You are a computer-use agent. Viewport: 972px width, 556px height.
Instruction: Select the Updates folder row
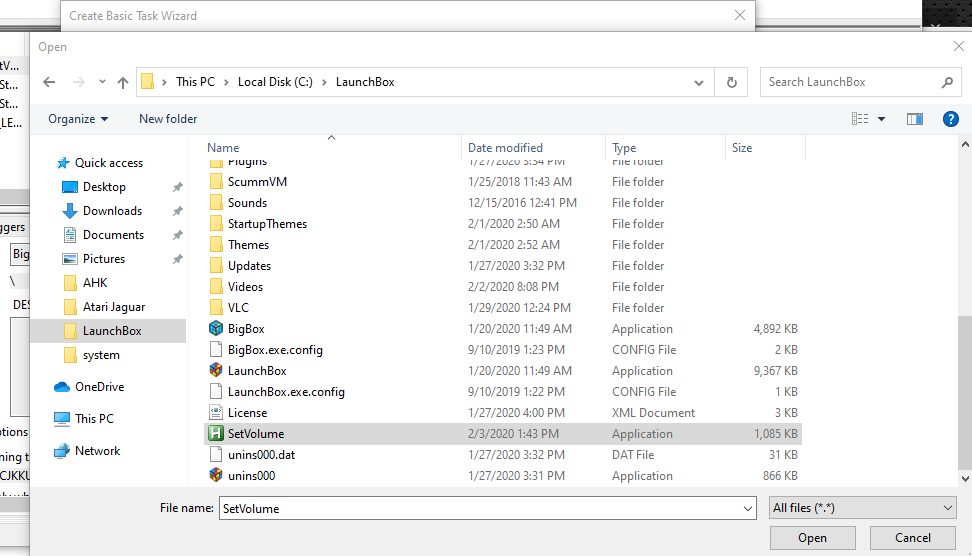503,266
